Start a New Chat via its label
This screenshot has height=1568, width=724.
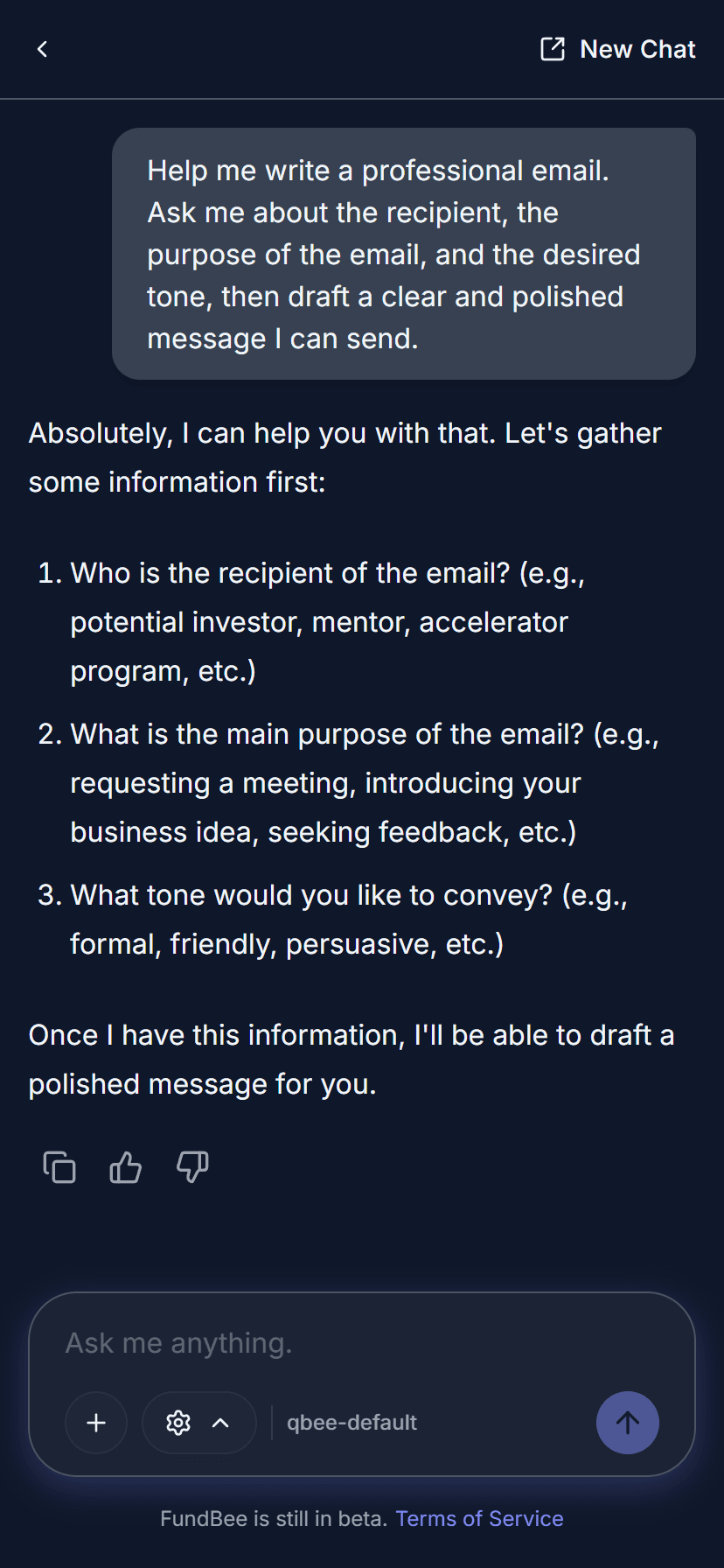(637, 49)
